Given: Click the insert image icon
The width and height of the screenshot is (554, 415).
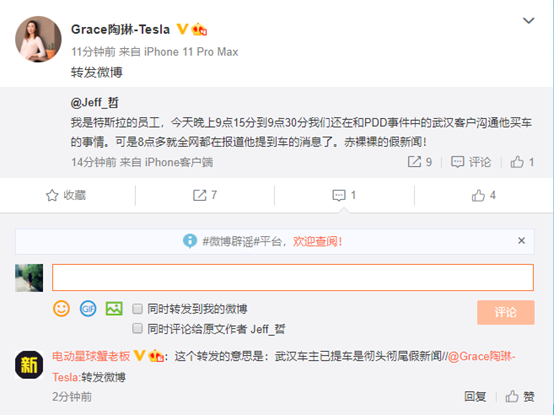Looking at the screenshot, I should point(114,309).
